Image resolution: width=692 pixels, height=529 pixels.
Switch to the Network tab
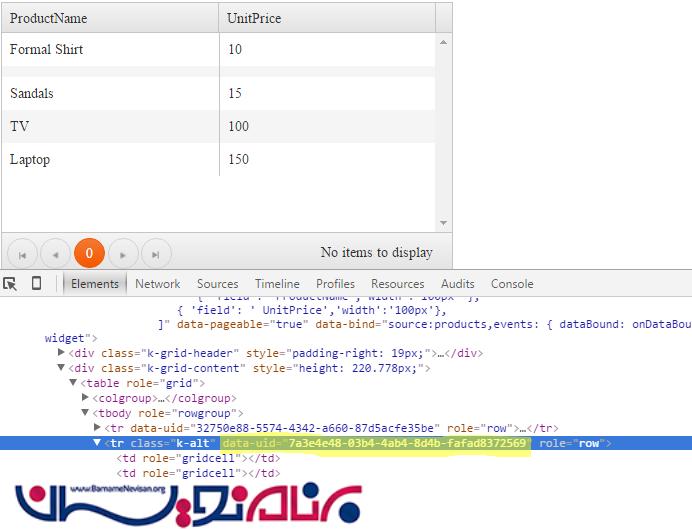(158, 284)
